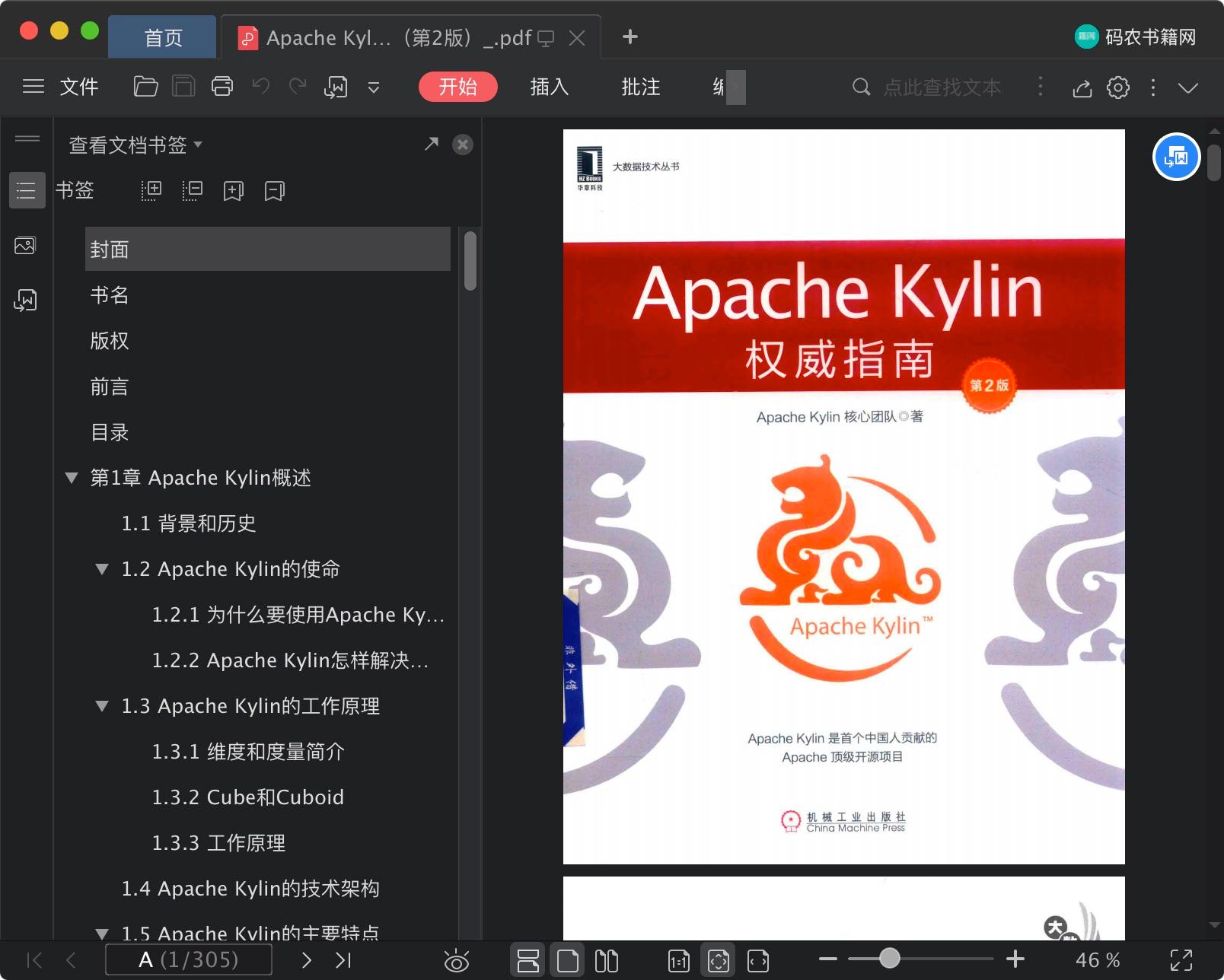Viewport: 1224px width, 980px height.
Task: Open the 插入 ribbon tab
Action: (x=550, y=87)
